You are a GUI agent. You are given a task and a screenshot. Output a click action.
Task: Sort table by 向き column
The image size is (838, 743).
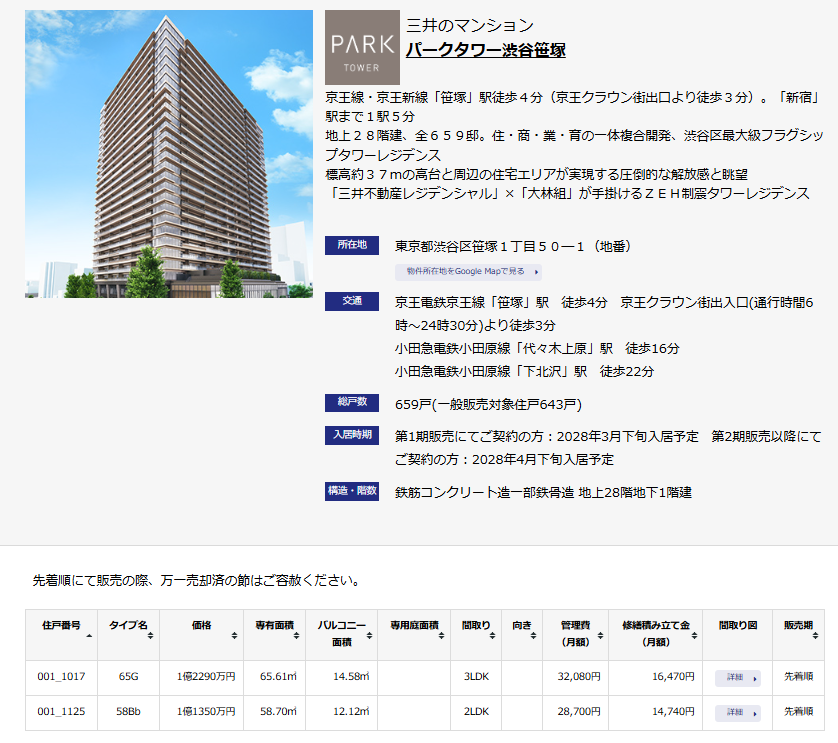tap(522, 634)
